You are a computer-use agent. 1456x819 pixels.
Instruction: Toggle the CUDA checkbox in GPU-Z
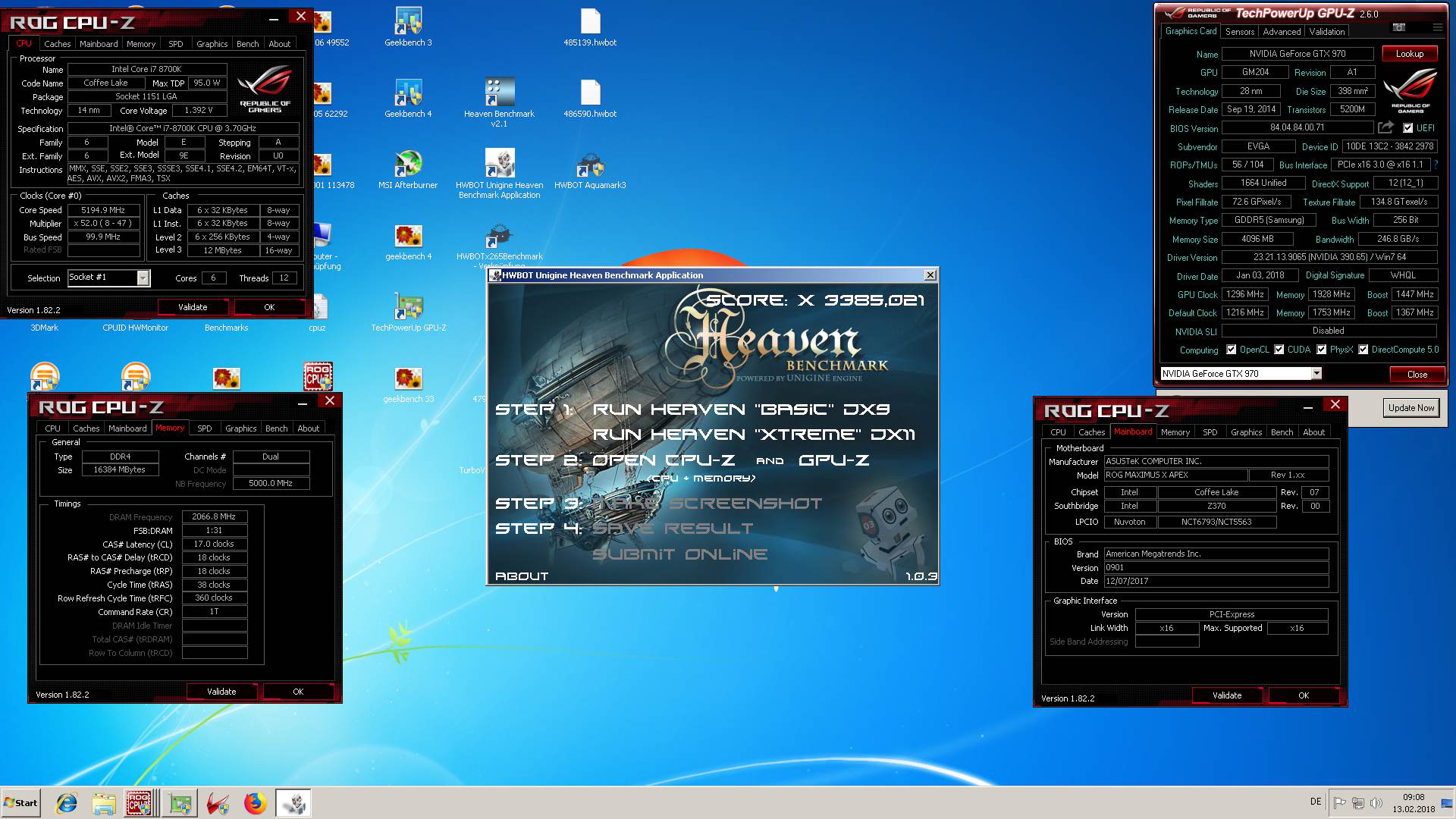pyautogui.click(x=1279, y=350)
